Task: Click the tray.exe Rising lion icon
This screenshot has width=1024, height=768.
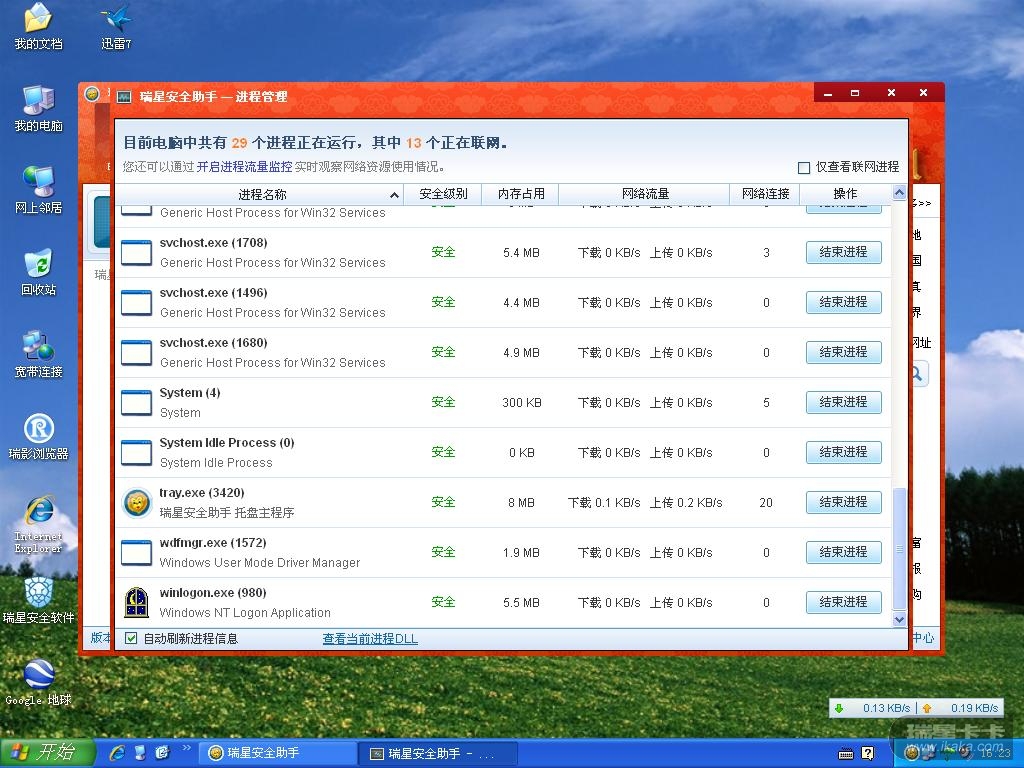Action: [136, 502]
